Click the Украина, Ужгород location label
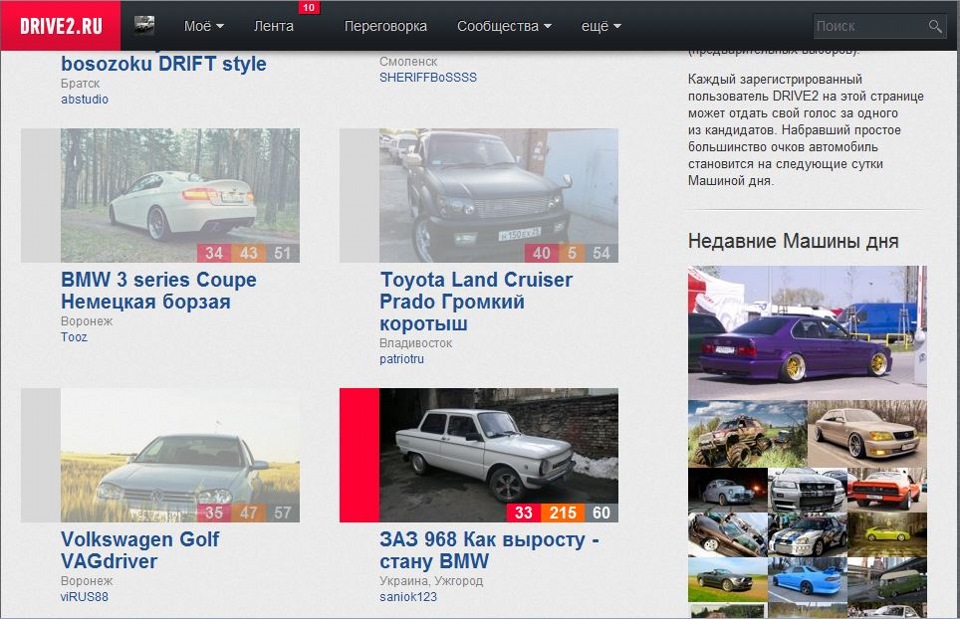Viewport: 960px width, 619px height. [431, 580]
